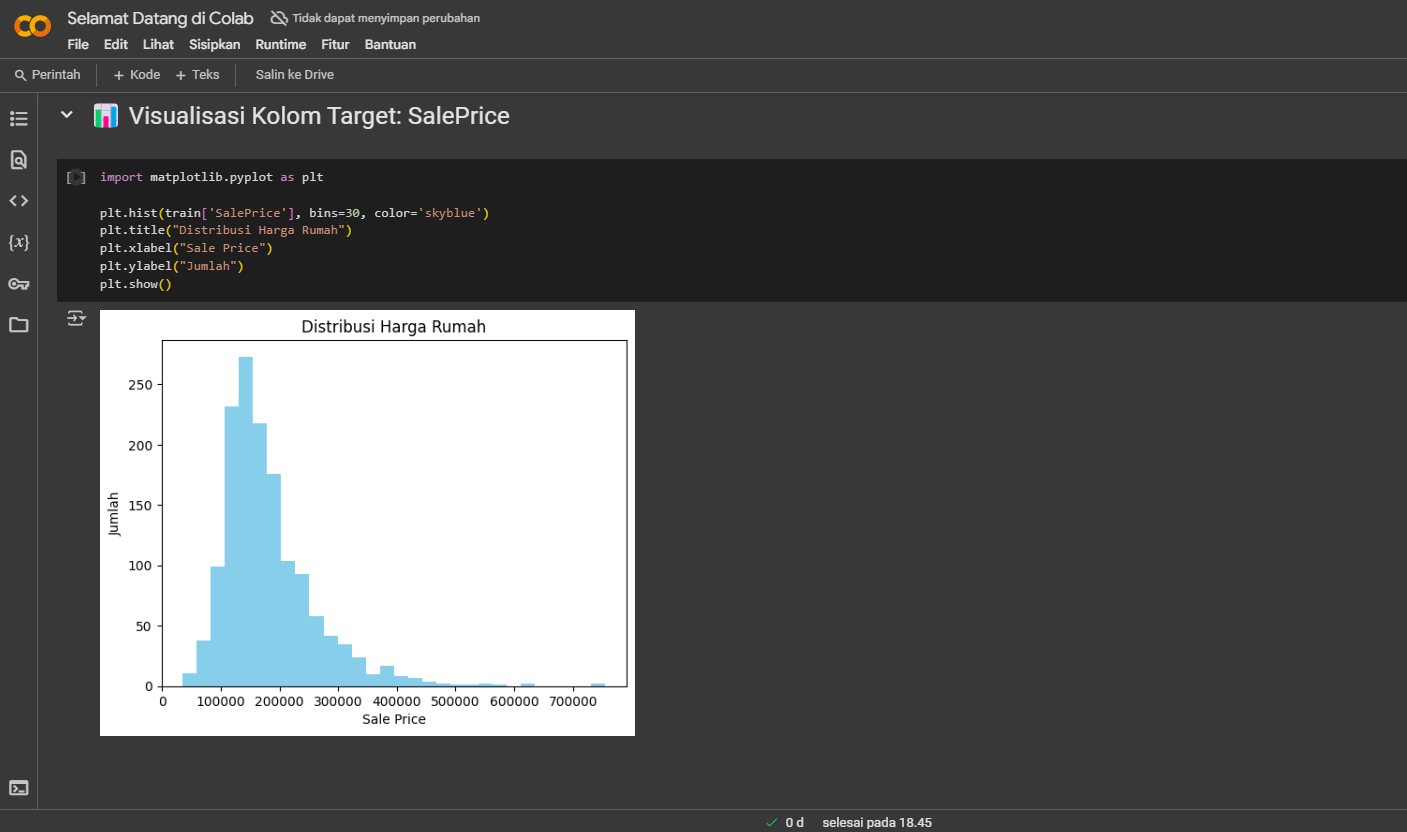Click the Jumlah y-axis label
The width and height of the screenshot is (1407, 832).
point(114,514)
